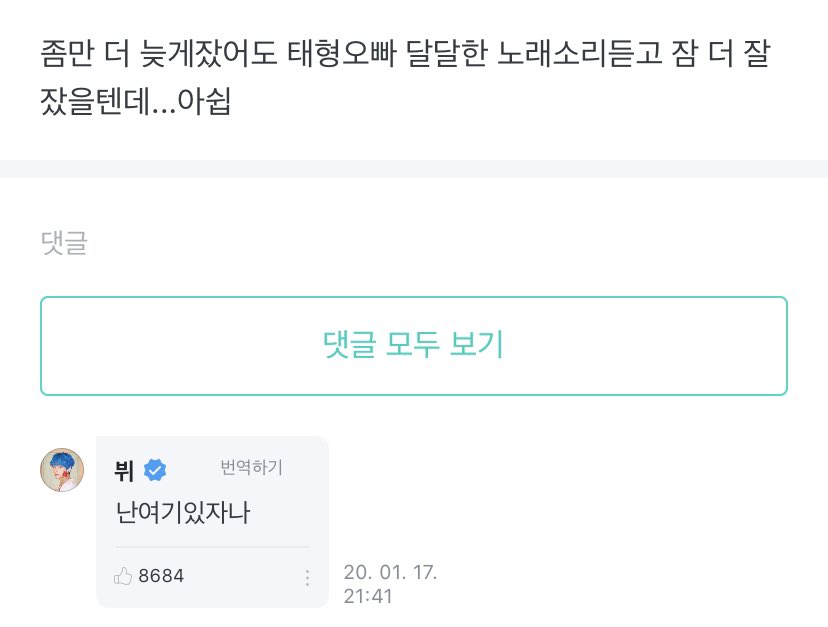Tap the blue verified badge beside 뷔
Screen dimensions: 828x627
click(155, 470)
